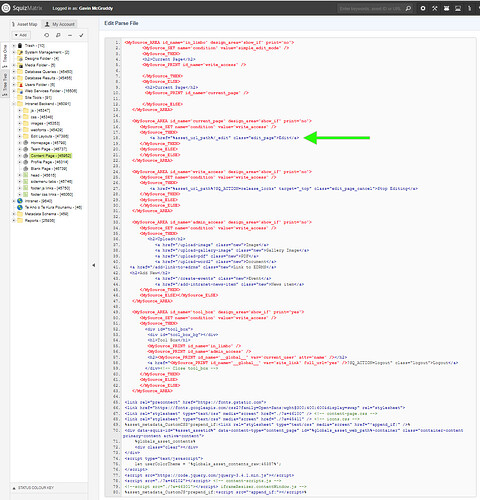Viewport: 480px width, 500px height.
Task: Expand the js folder
Action: (20, 110)
